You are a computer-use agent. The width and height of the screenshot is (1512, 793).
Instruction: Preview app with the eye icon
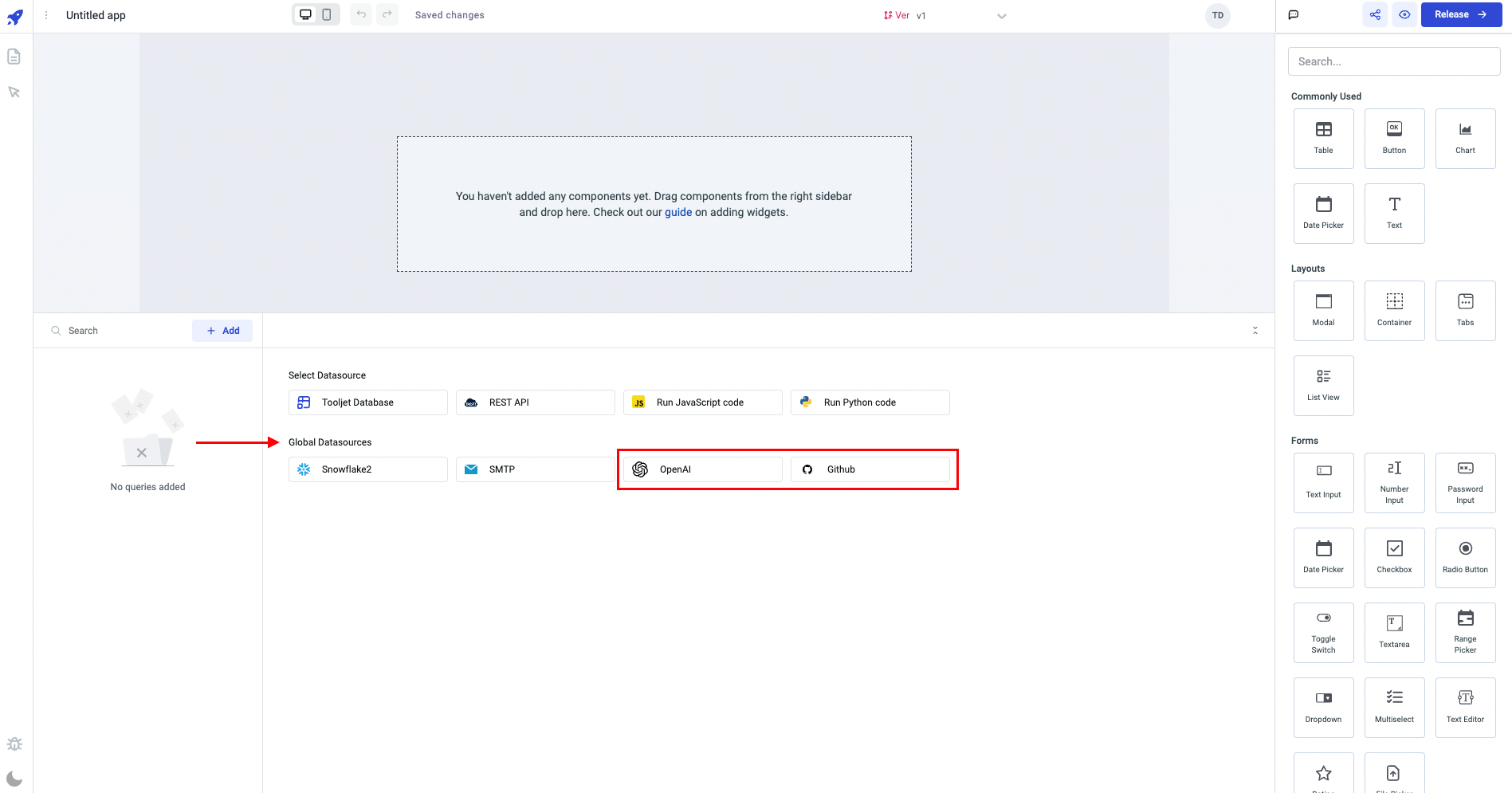point(1404,15)
